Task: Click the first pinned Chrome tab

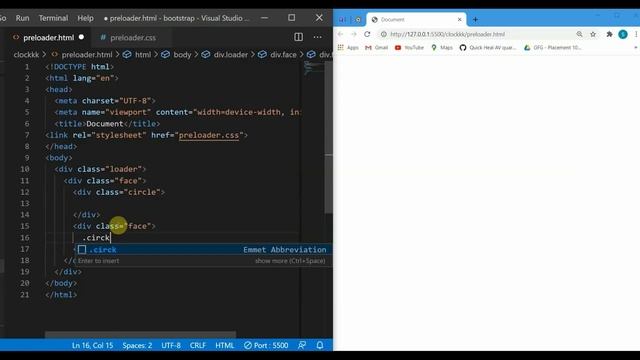Action: click(x=342, y=19)
